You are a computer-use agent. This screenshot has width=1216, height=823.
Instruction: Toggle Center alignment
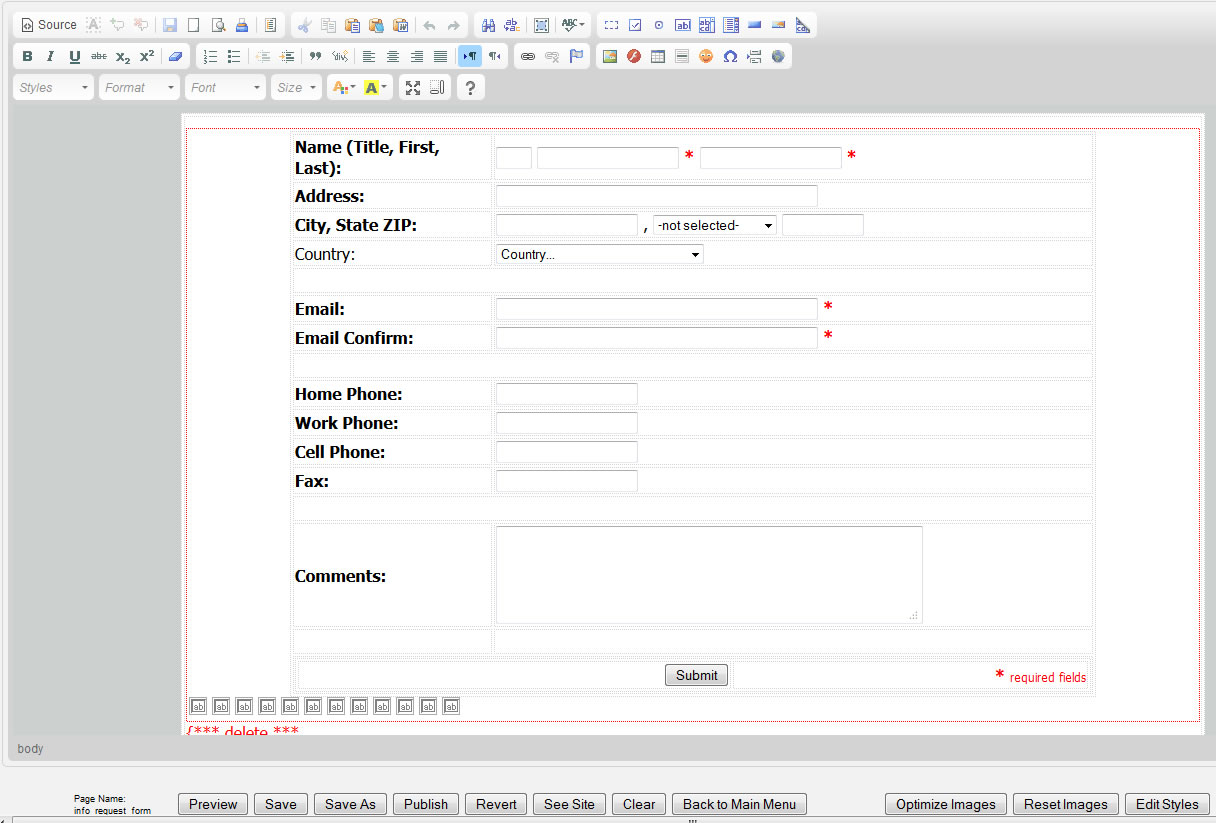coord(393,56)
